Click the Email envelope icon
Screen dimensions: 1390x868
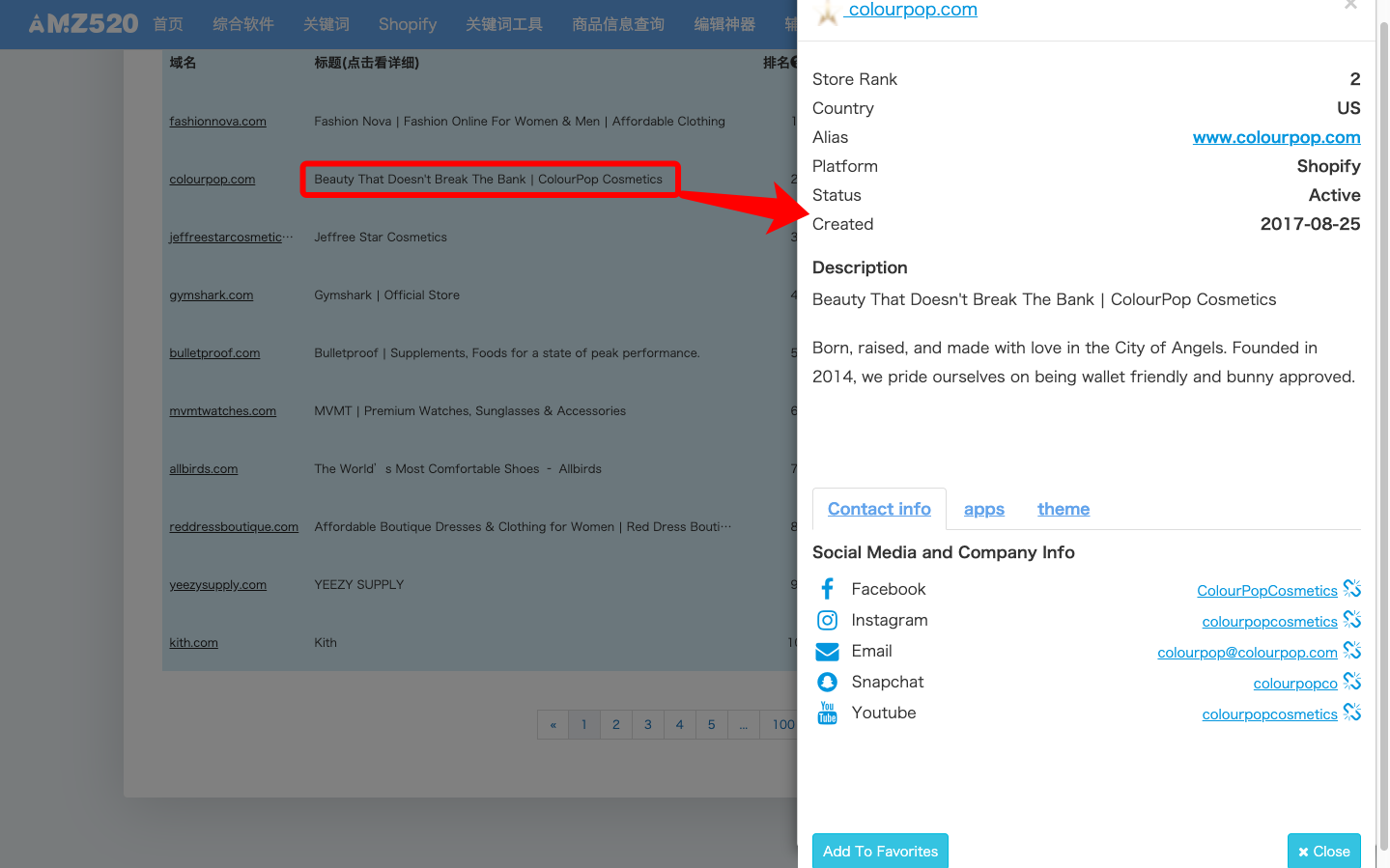click(827, 652)
